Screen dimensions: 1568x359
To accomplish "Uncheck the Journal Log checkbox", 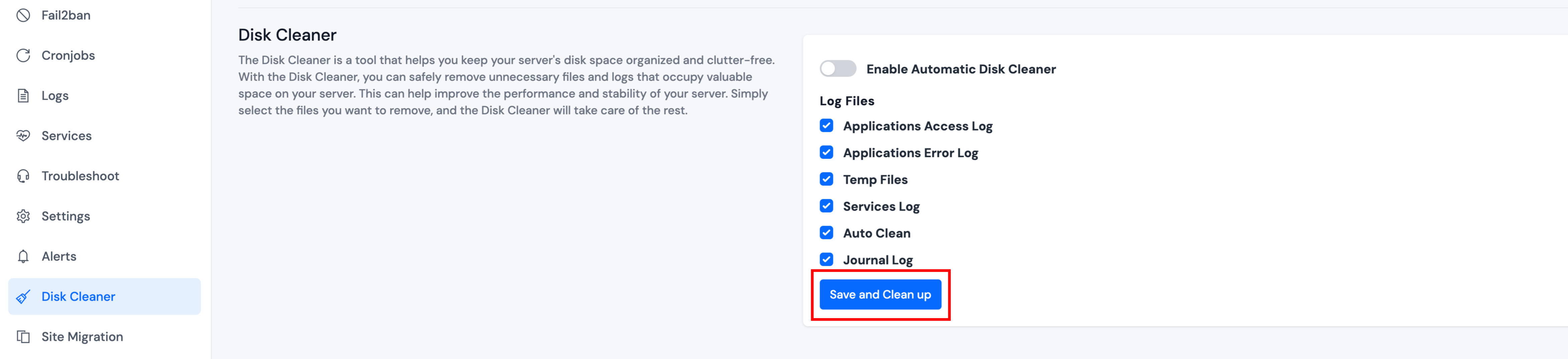I will click(826, 260).
